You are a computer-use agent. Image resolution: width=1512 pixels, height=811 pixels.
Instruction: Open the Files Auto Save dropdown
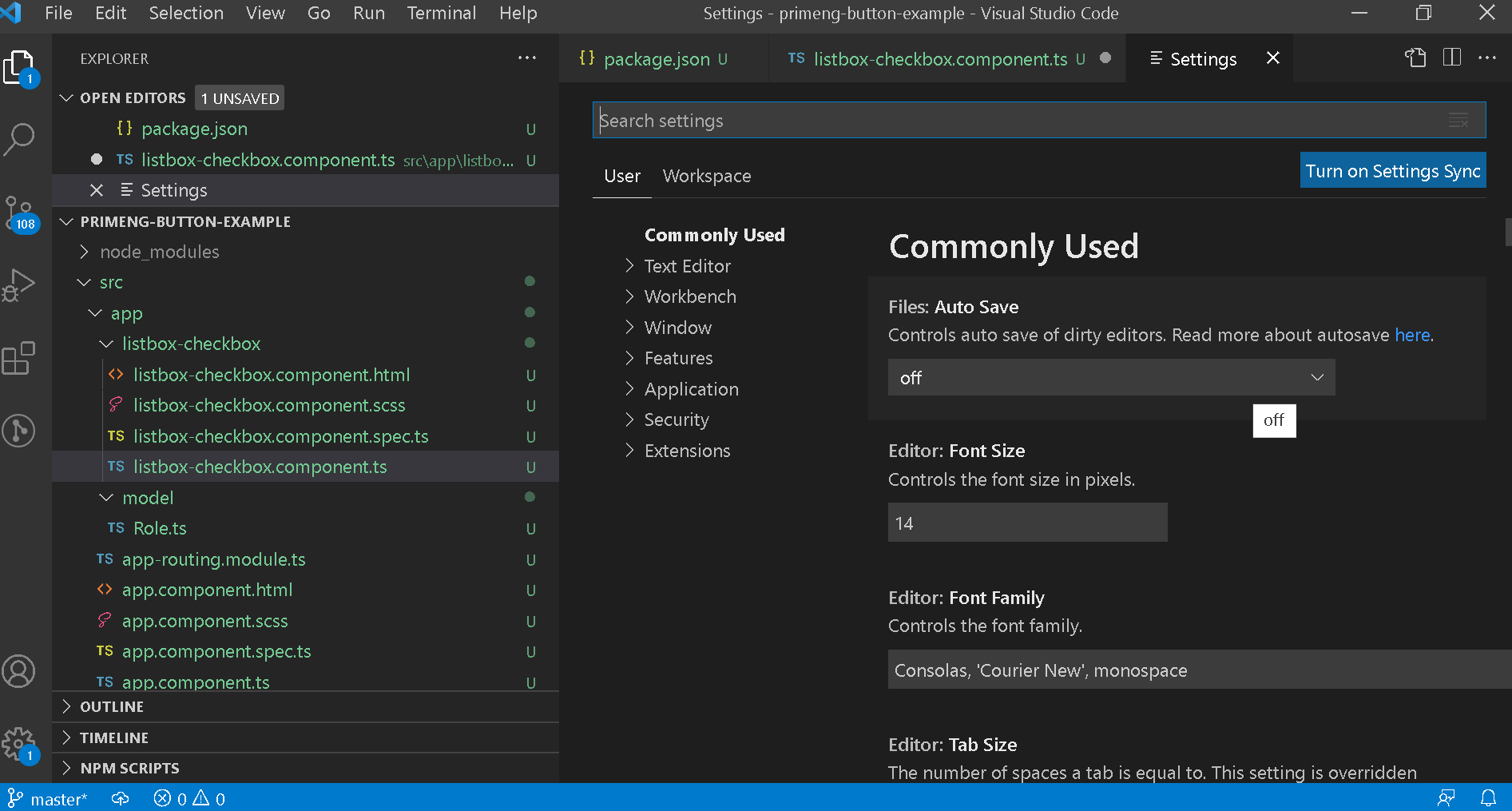coord(1111,377)
